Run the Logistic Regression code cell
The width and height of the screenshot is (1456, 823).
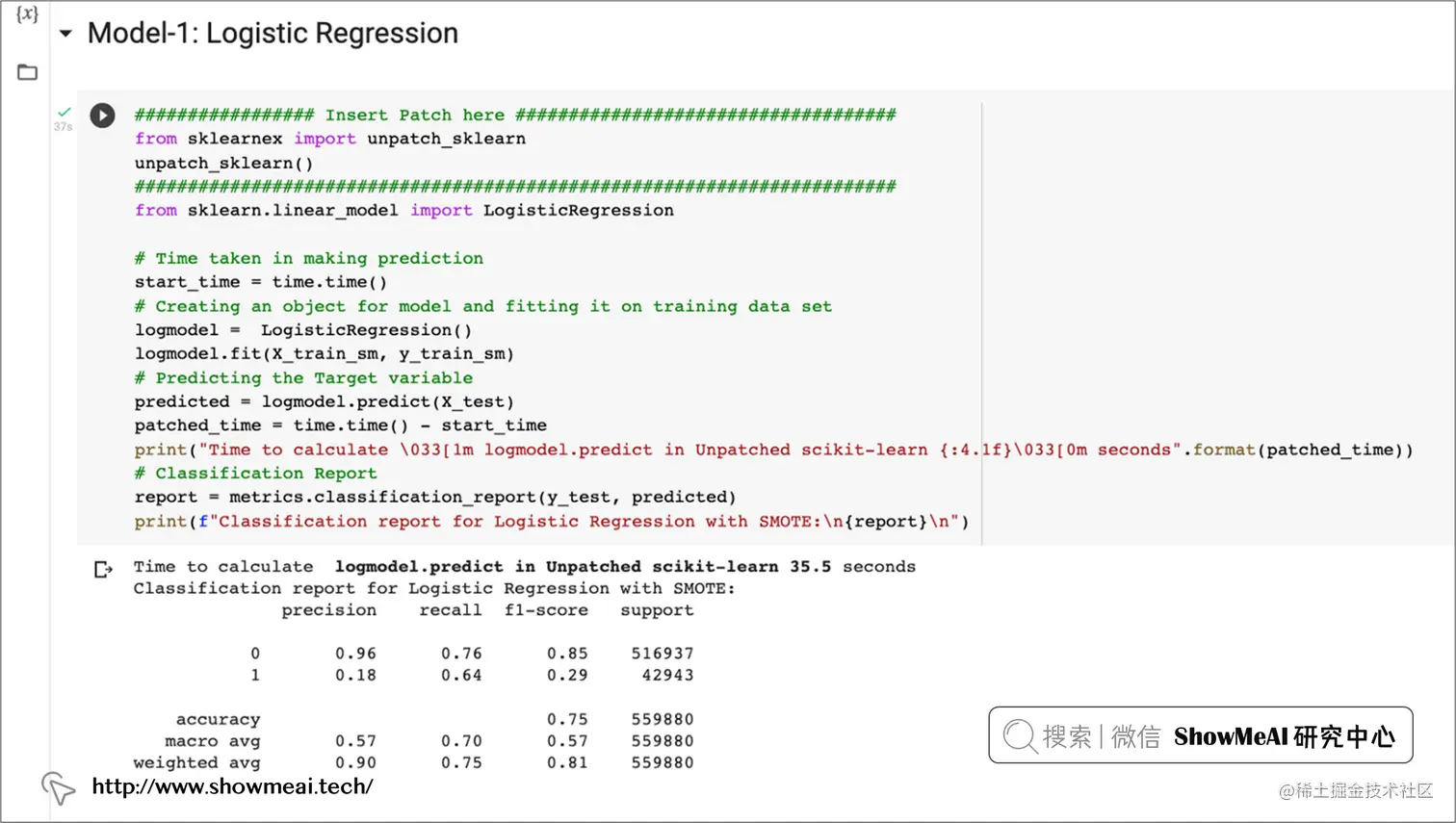pos(102,116)
